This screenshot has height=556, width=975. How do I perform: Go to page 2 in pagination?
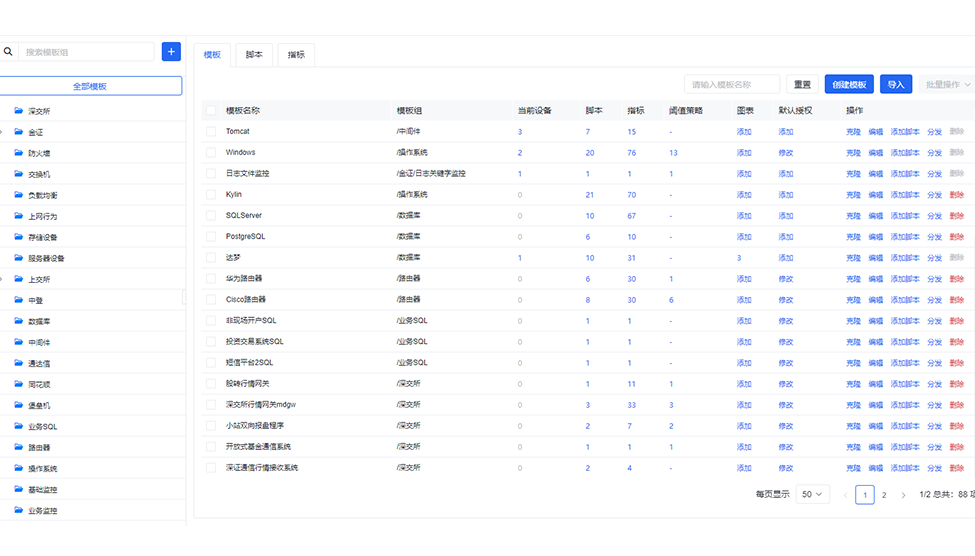click(884, 495)
